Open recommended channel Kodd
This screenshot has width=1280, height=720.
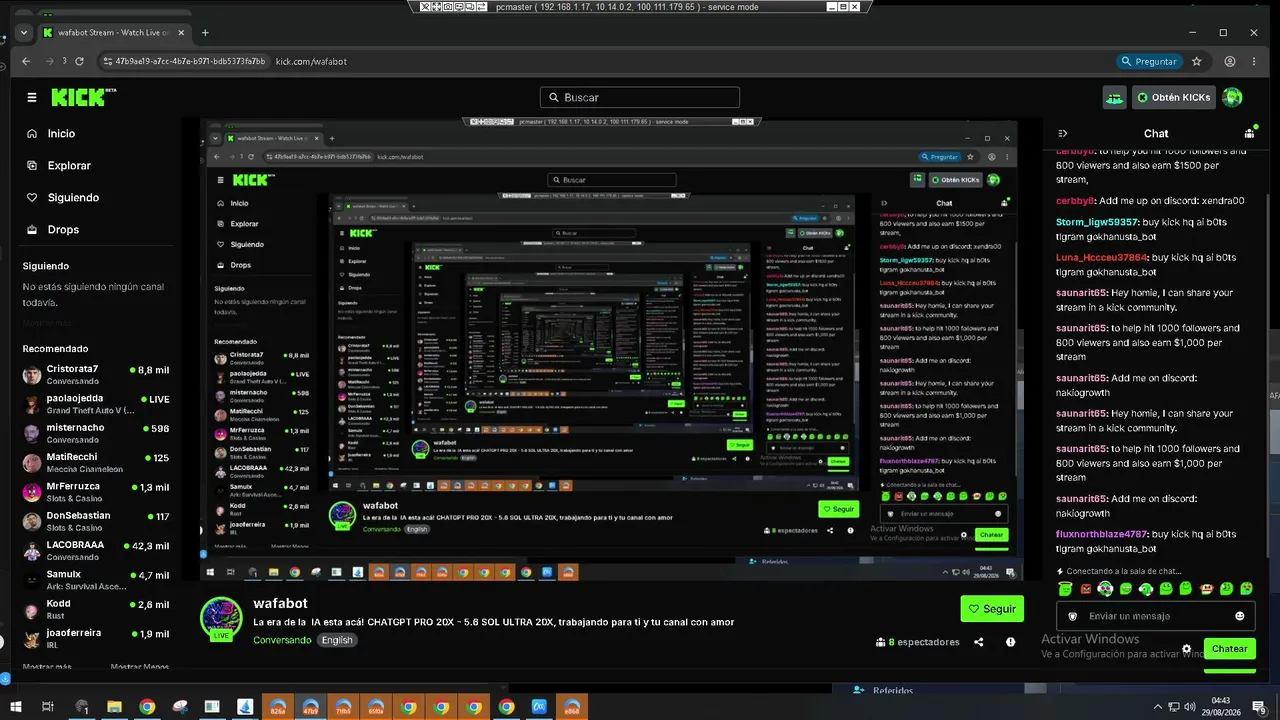[96, 609]
